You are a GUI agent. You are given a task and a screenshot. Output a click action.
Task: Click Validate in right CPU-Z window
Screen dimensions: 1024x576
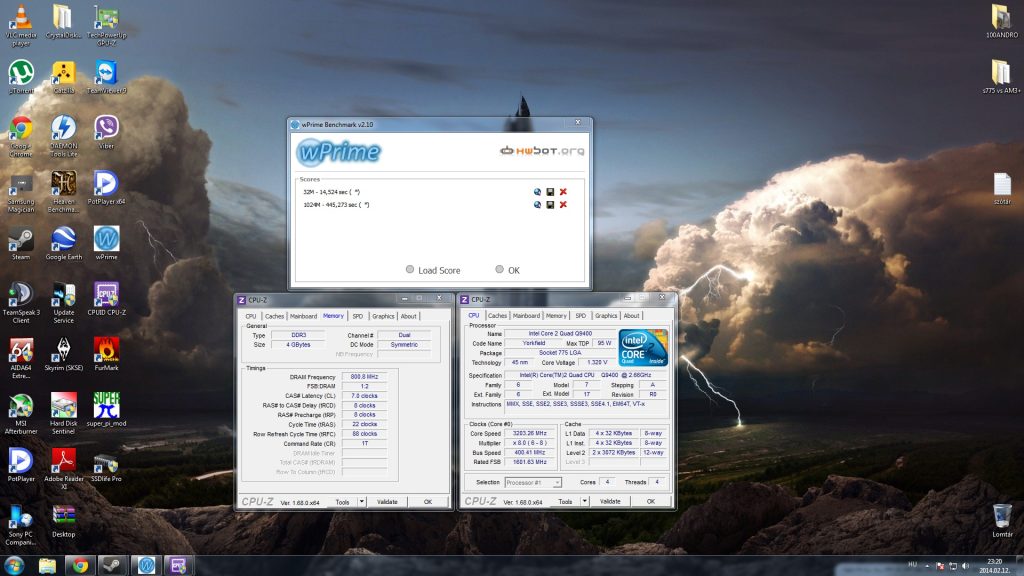pyautogui.click(x=610, y=502)
